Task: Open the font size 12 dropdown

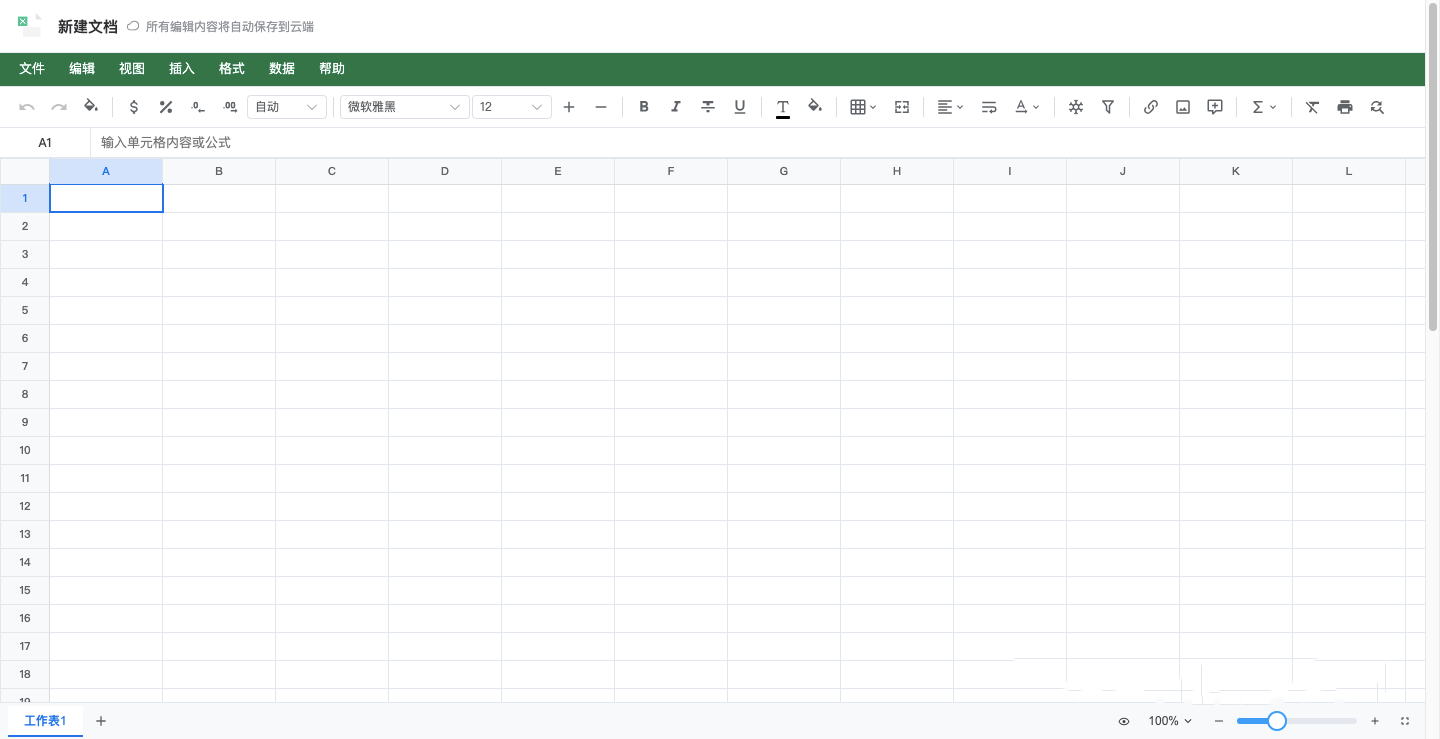Action: coord(512,107)
